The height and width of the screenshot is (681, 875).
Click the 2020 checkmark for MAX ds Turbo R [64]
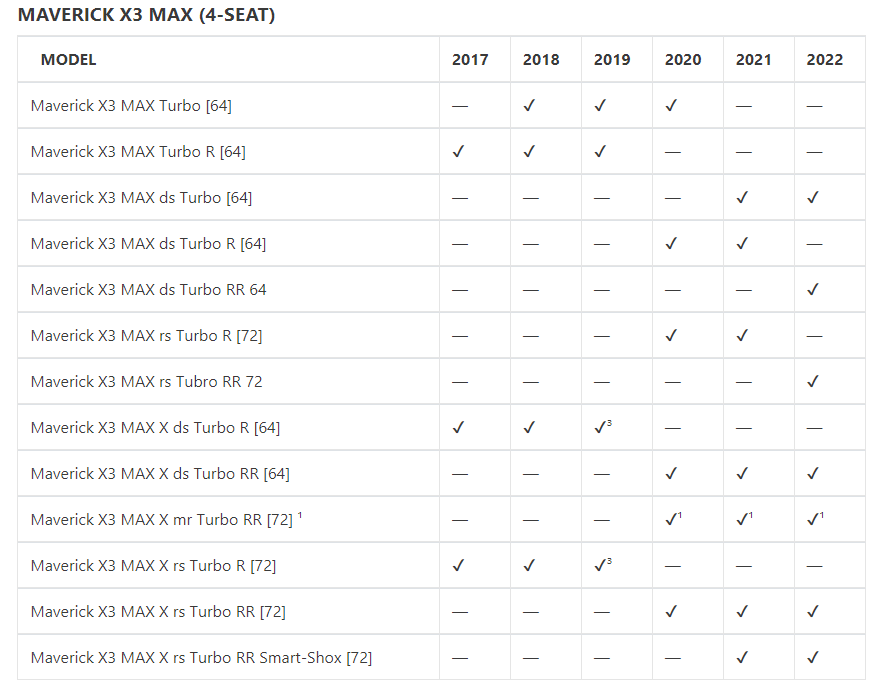click(671, 243)
